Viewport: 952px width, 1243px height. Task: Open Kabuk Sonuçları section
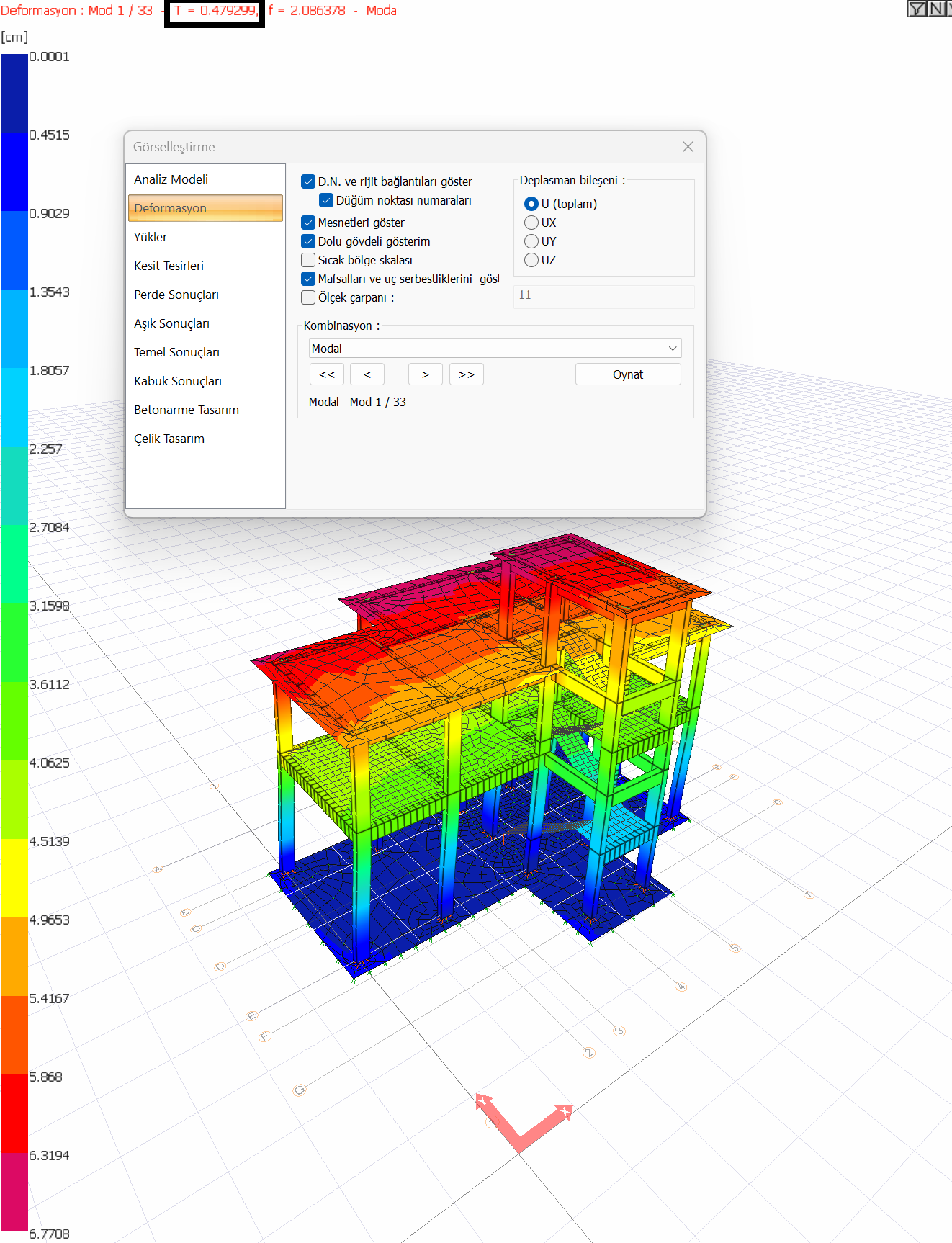tap(205, 381)
